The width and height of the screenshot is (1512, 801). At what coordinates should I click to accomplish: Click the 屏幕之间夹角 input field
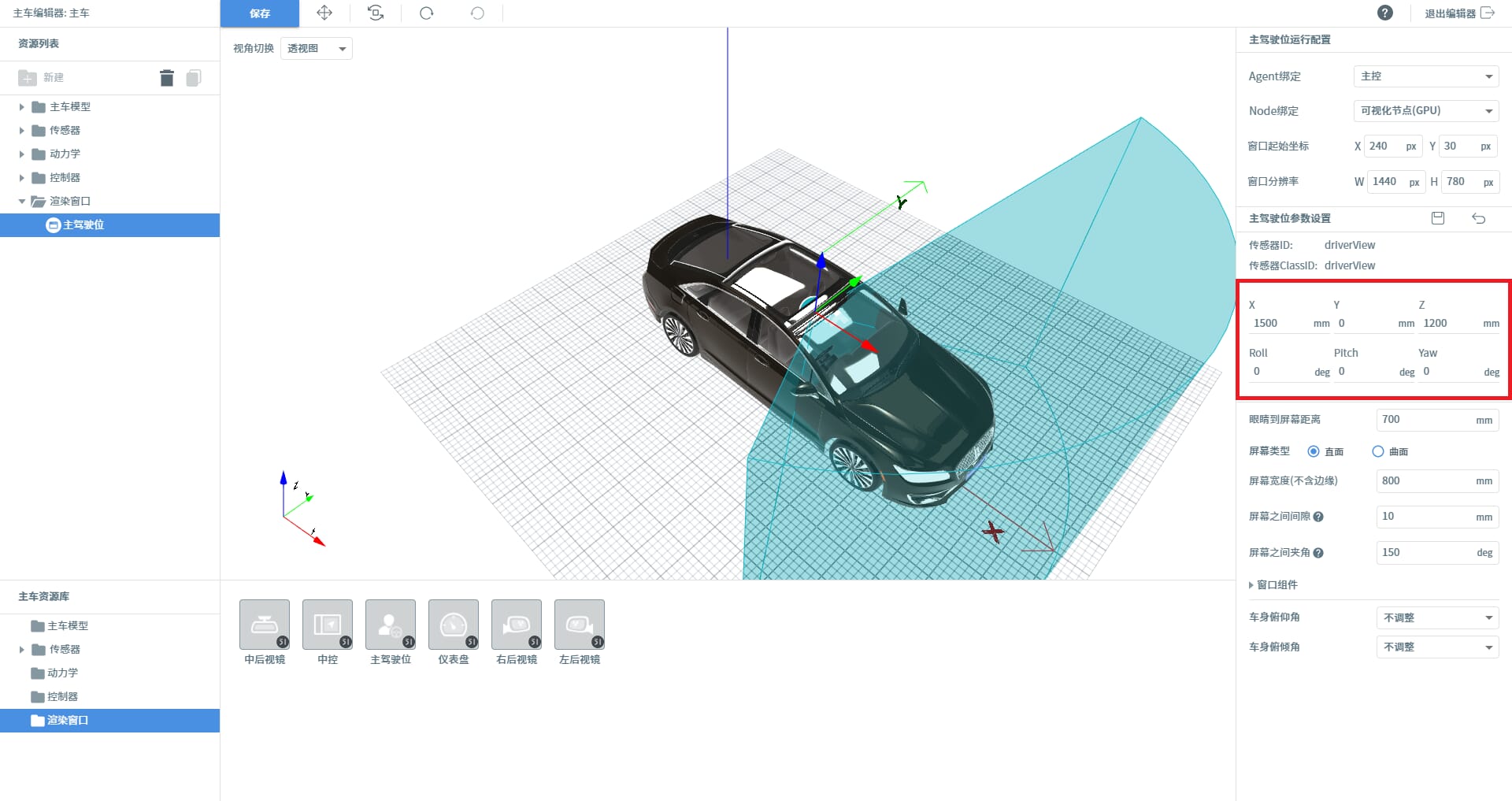[1437, 553]
